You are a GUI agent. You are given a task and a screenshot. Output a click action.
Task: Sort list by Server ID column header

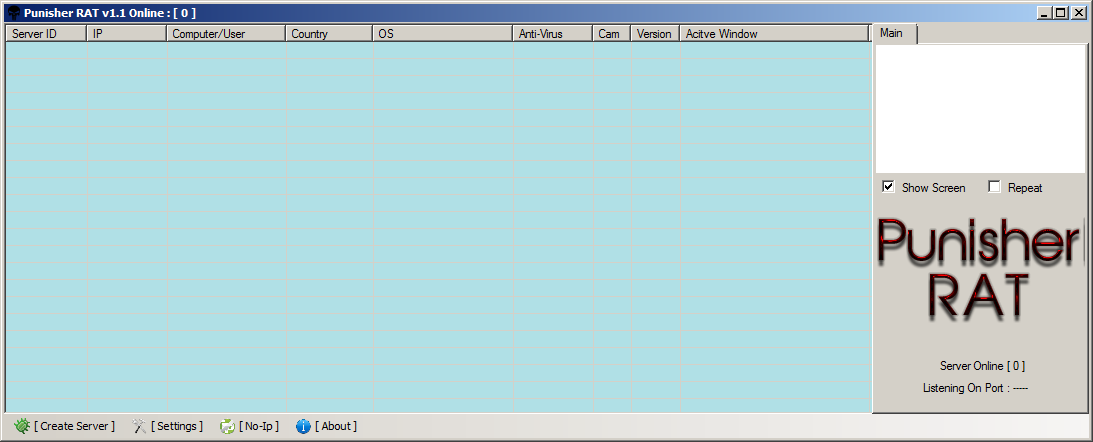point(46,34)
